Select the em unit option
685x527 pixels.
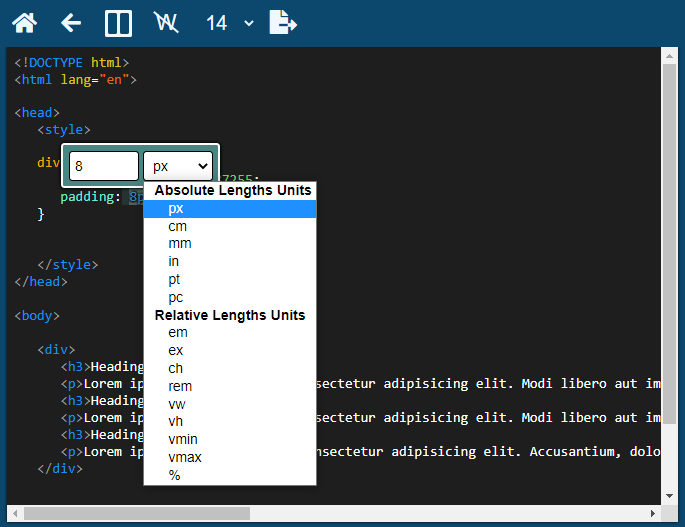pos(230,333)
